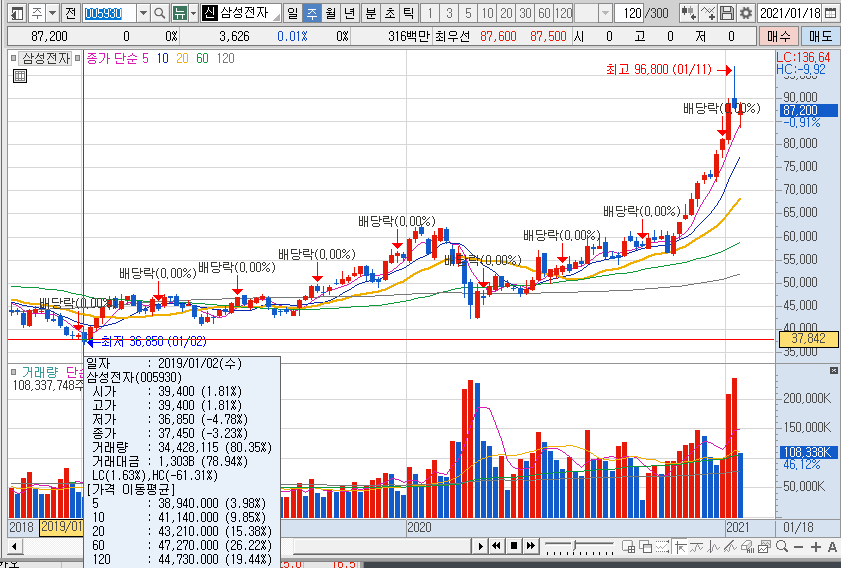Toggle the left panel icon in top toolbar
The height and width of the screenshot is (568, 841).
click(x=17, y=13)
